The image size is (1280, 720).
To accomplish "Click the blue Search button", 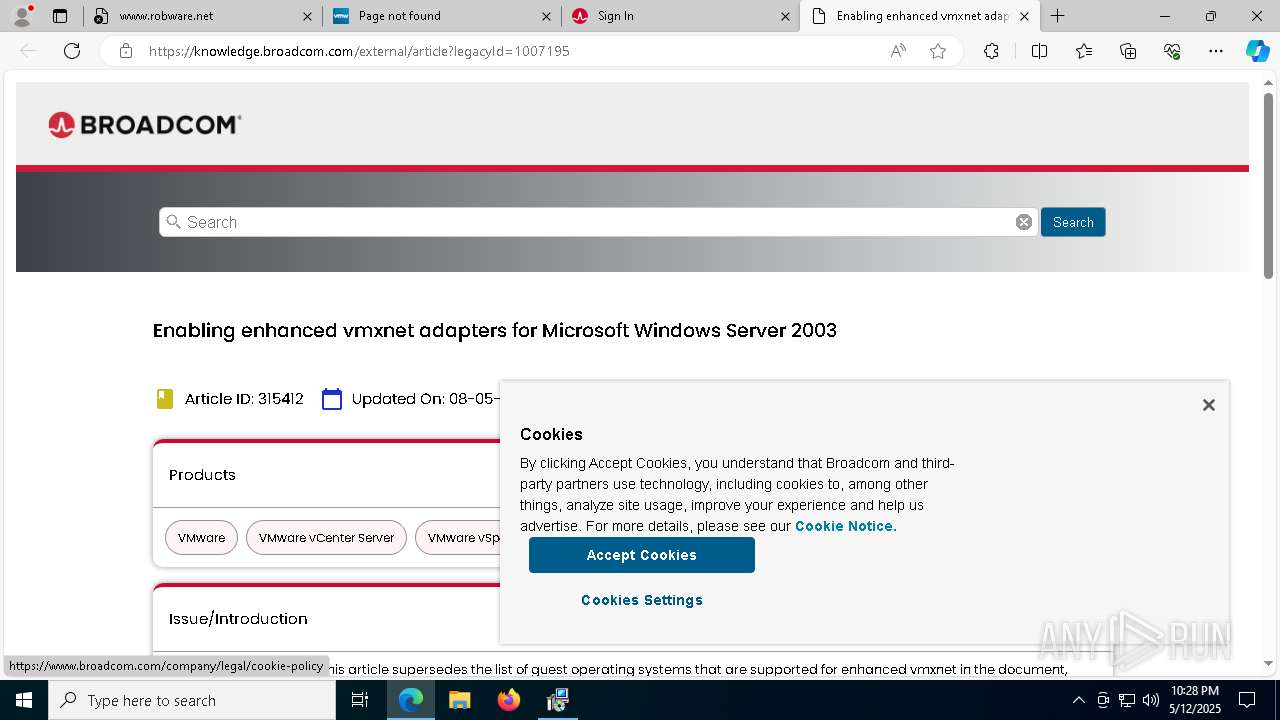I will 1073,222.
